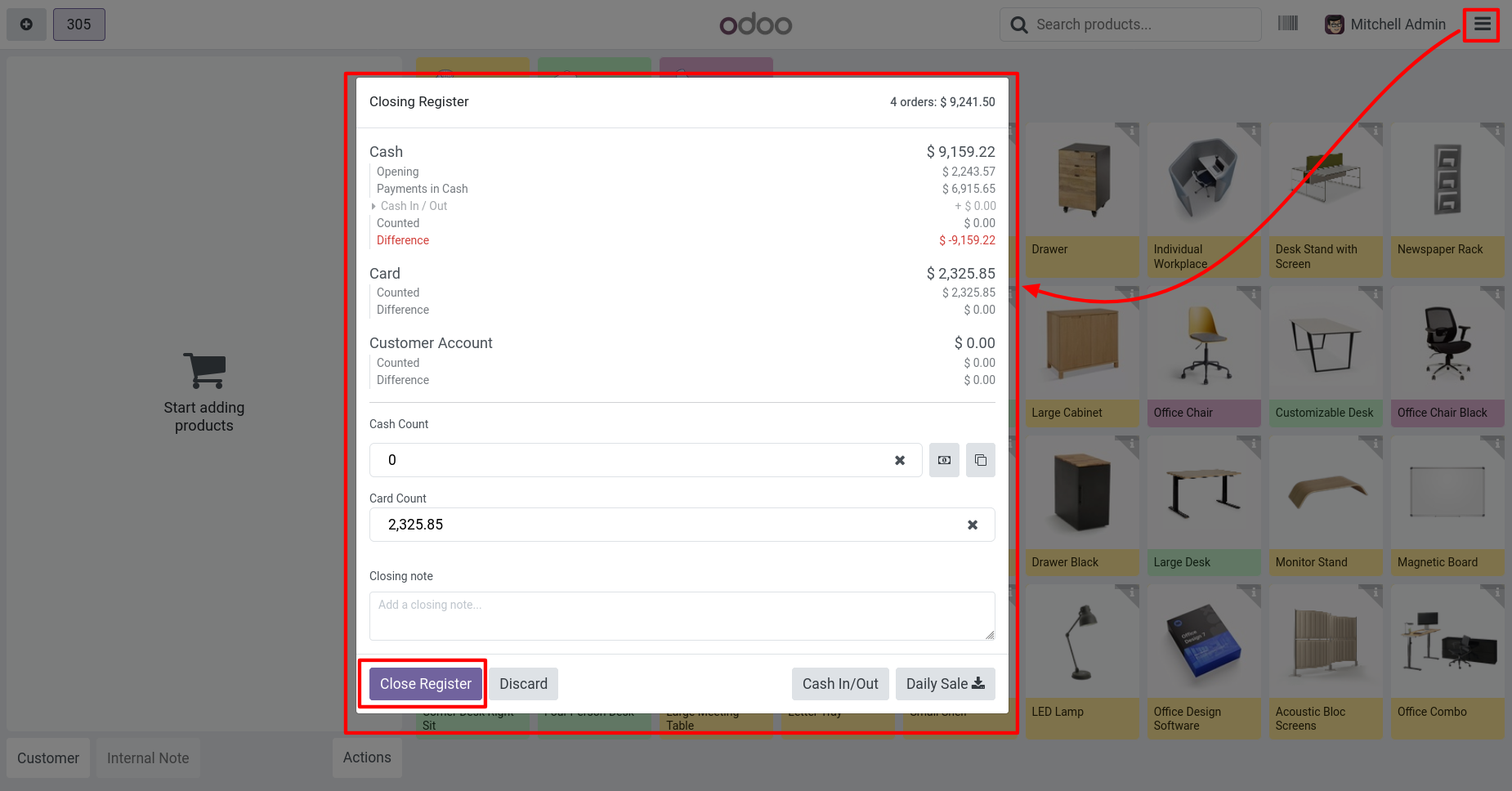Focus the Search products field
Image resolution: width=1512 pixels, height=791 pixels.
coord(1130,25)
